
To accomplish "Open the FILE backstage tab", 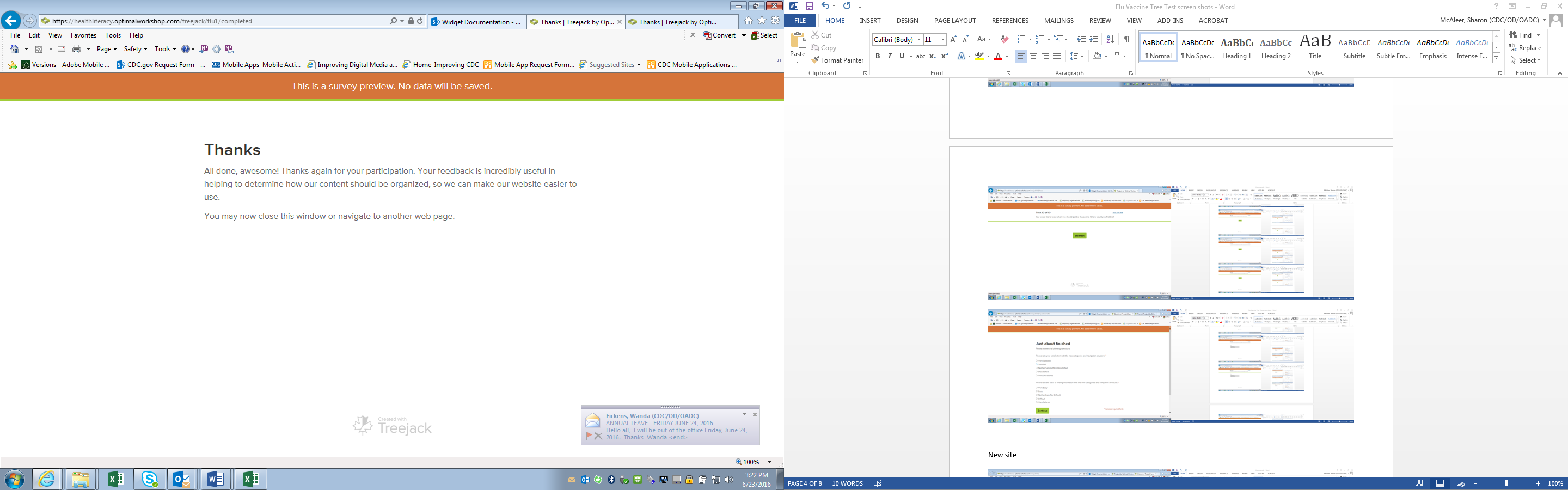I will tap(800, 21).
